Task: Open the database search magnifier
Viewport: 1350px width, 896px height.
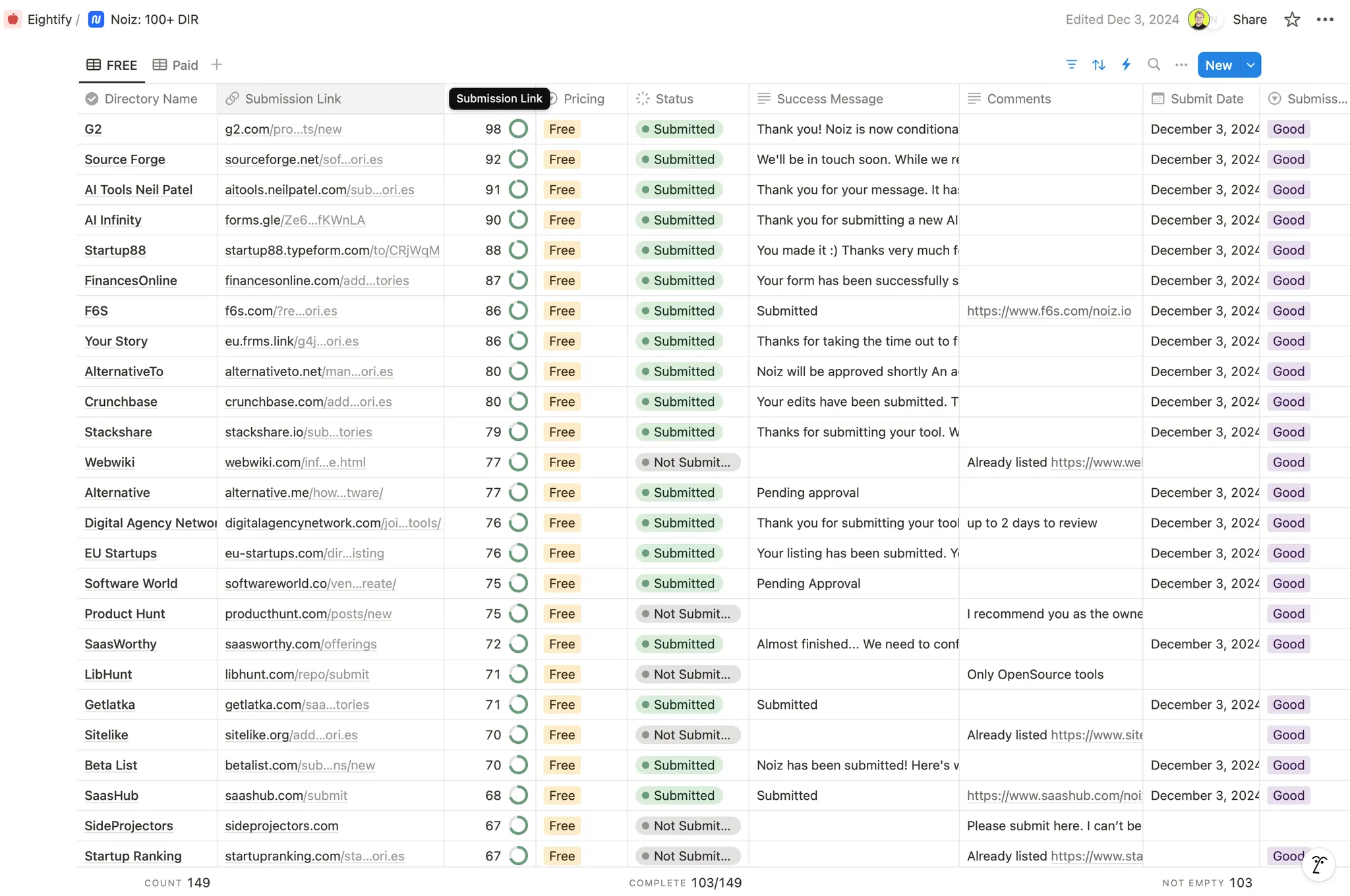Action: 1154,65
